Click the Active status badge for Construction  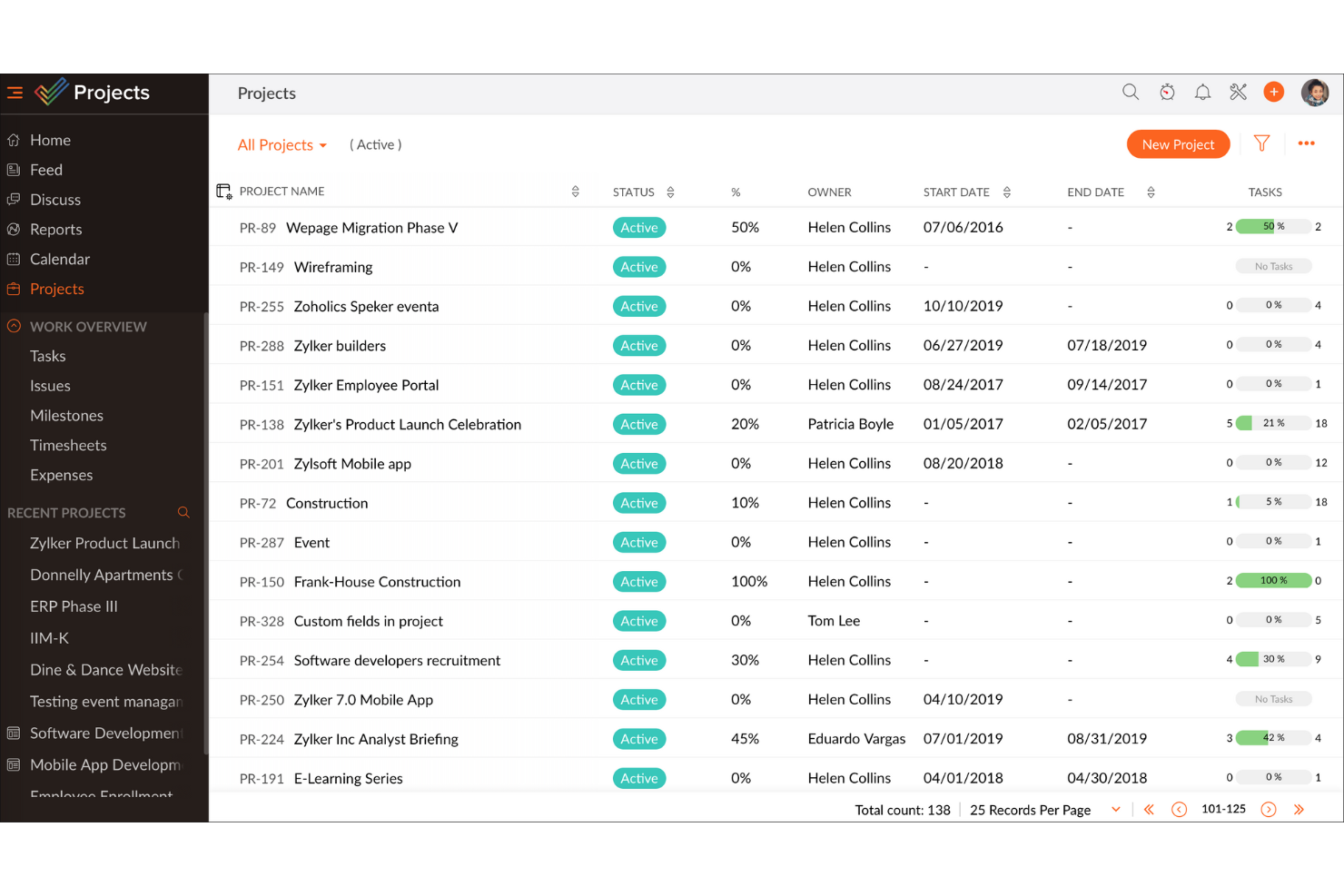pos(639,503)
